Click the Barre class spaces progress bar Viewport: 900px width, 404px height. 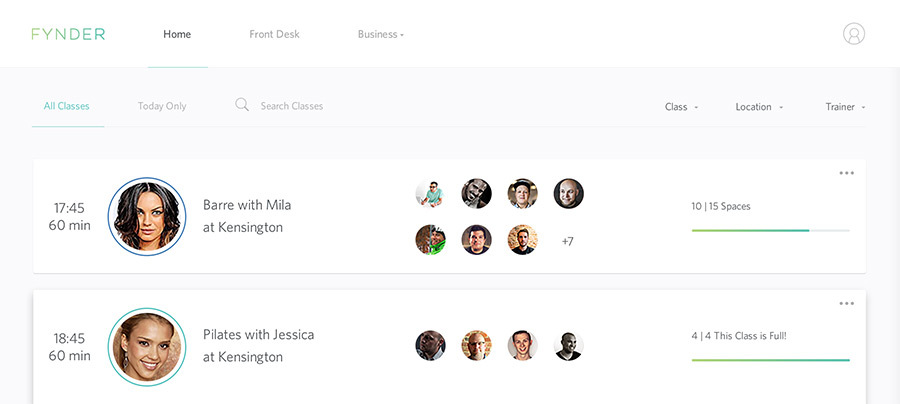click(x=770, y=231)
